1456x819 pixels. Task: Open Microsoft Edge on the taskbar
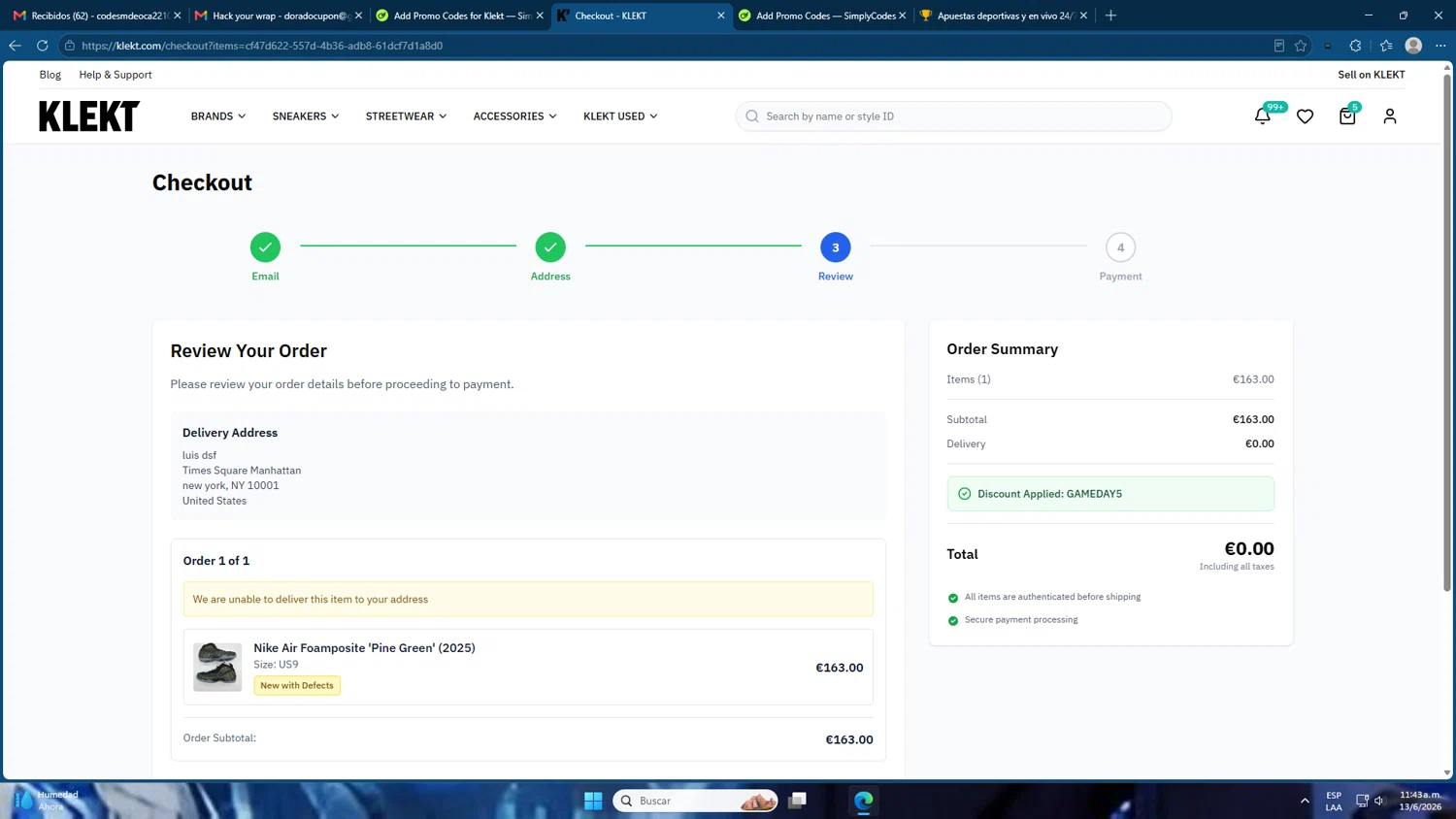pyautogui.click(x=863, y=801)
